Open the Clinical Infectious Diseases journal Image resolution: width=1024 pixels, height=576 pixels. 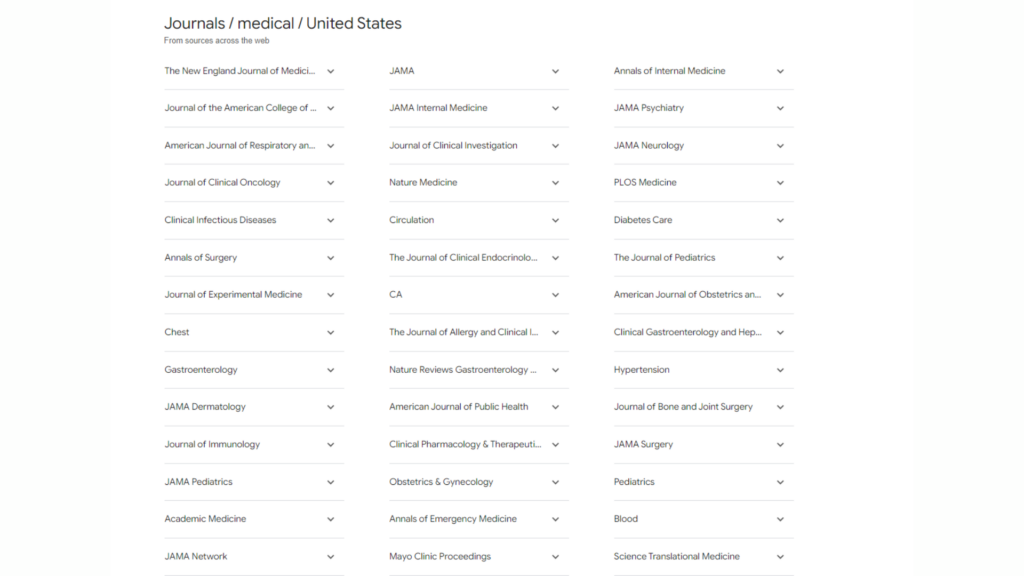220,220
